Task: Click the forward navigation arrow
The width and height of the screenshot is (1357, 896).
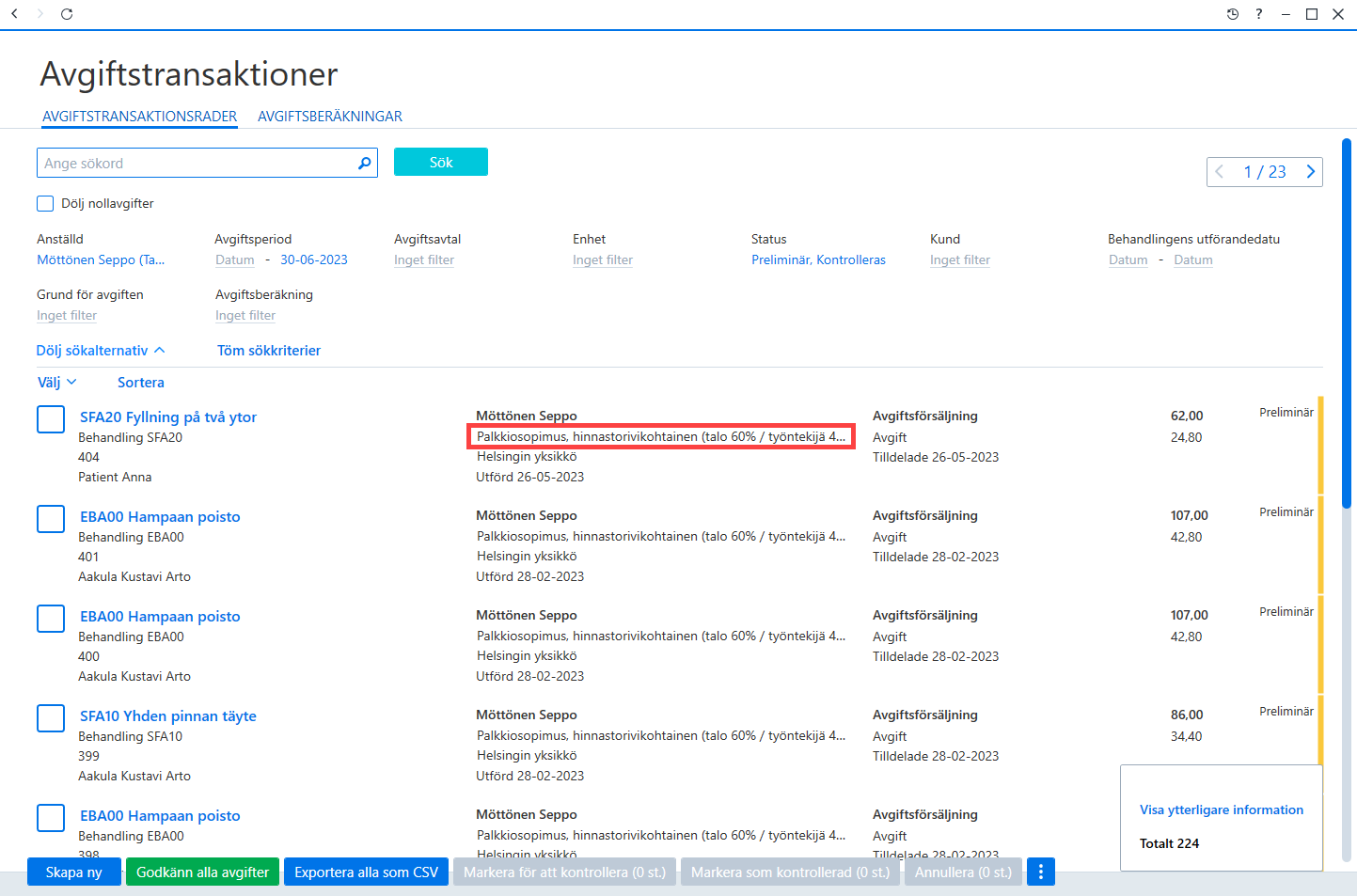Action: pyautogui.click(x=39, y=14)
